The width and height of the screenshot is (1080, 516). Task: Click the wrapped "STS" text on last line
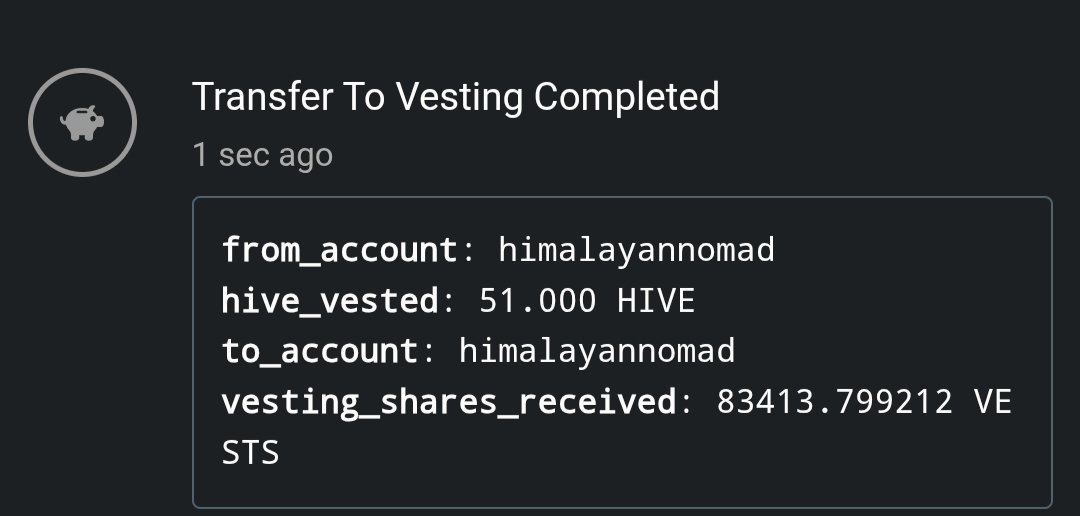(250, 453)
